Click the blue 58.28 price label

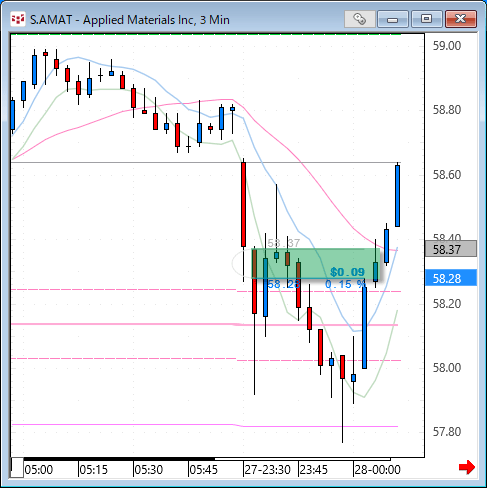coord(451,278)
